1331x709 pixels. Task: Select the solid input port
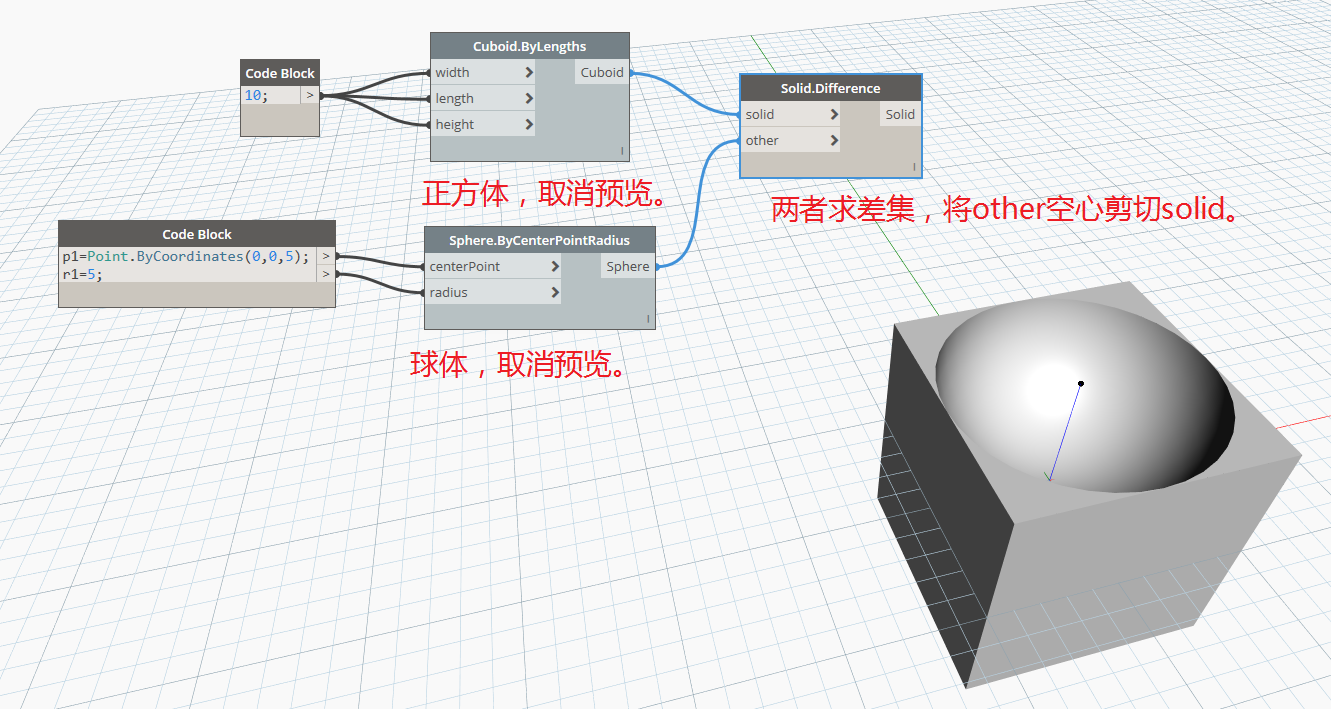pyautogui.click(x=790, y=115)
